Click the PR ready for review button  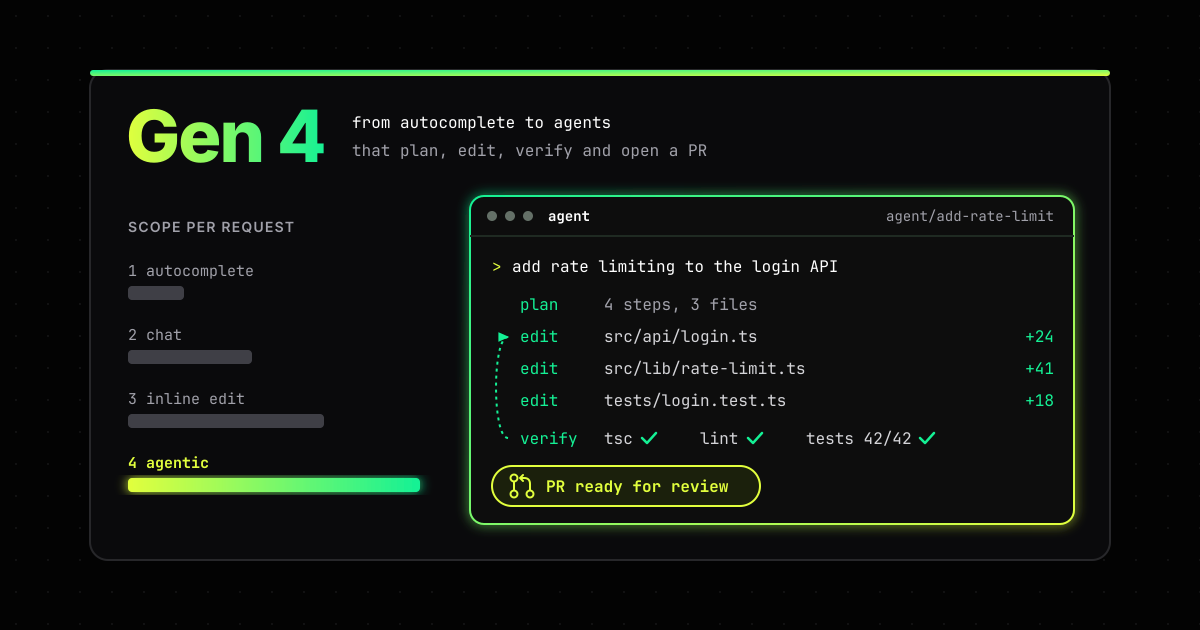click(626, 486)
